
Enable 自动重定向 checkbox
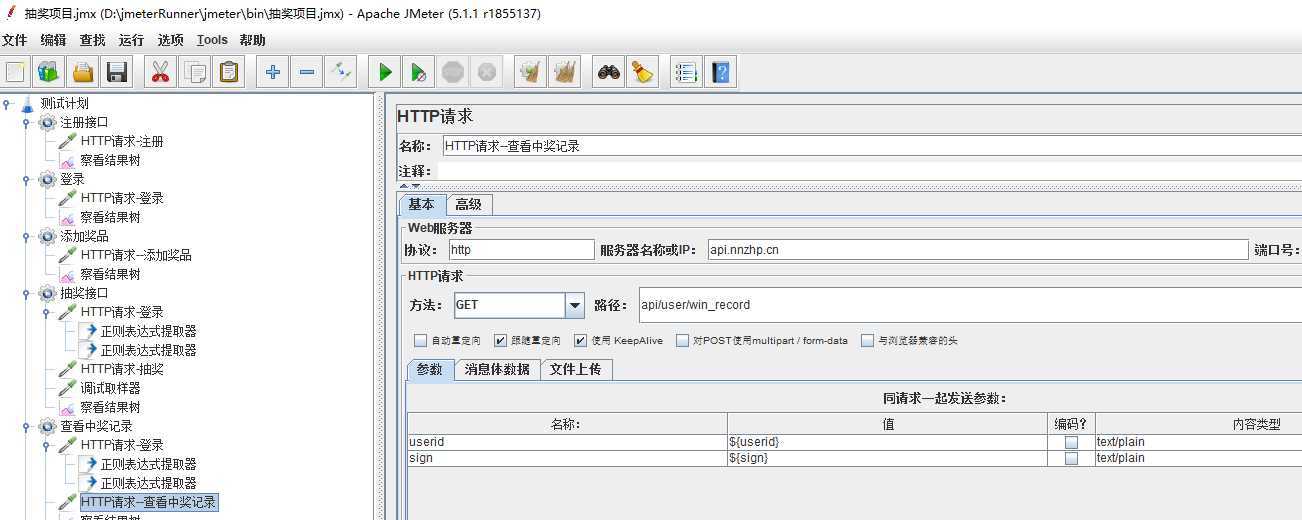(420, 340)
